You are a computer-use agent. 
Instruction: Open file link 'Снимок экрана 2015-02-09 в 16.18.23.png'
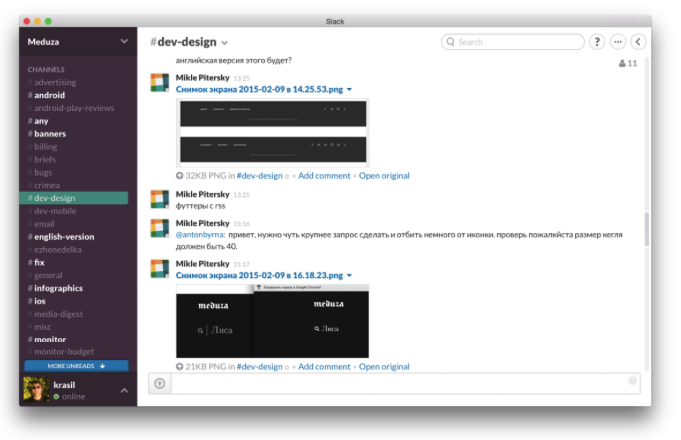(x=259, y=275)
